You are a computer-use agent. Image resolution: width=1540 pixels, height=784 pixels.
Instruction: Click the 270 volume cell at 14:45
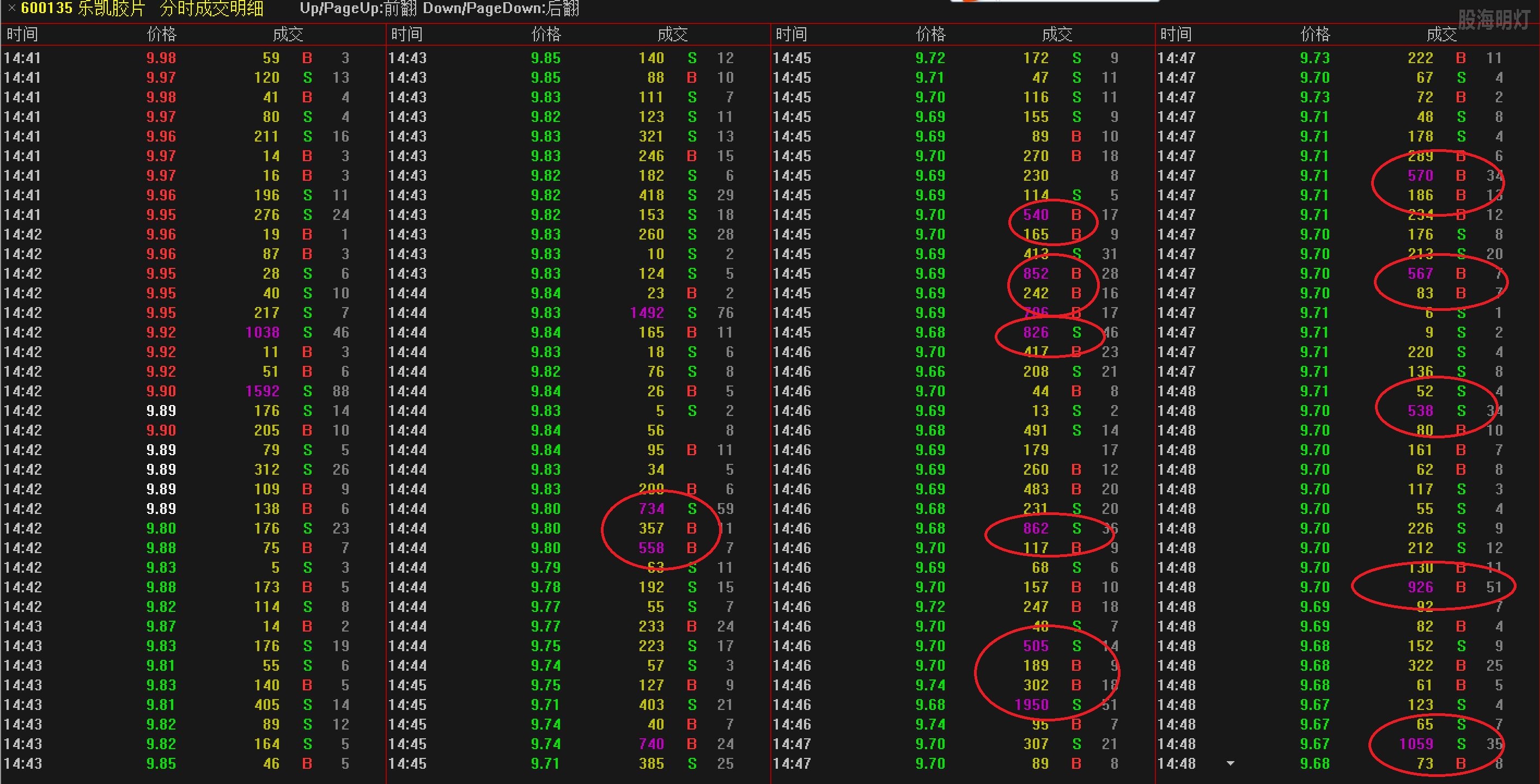tap(1036, 156)
